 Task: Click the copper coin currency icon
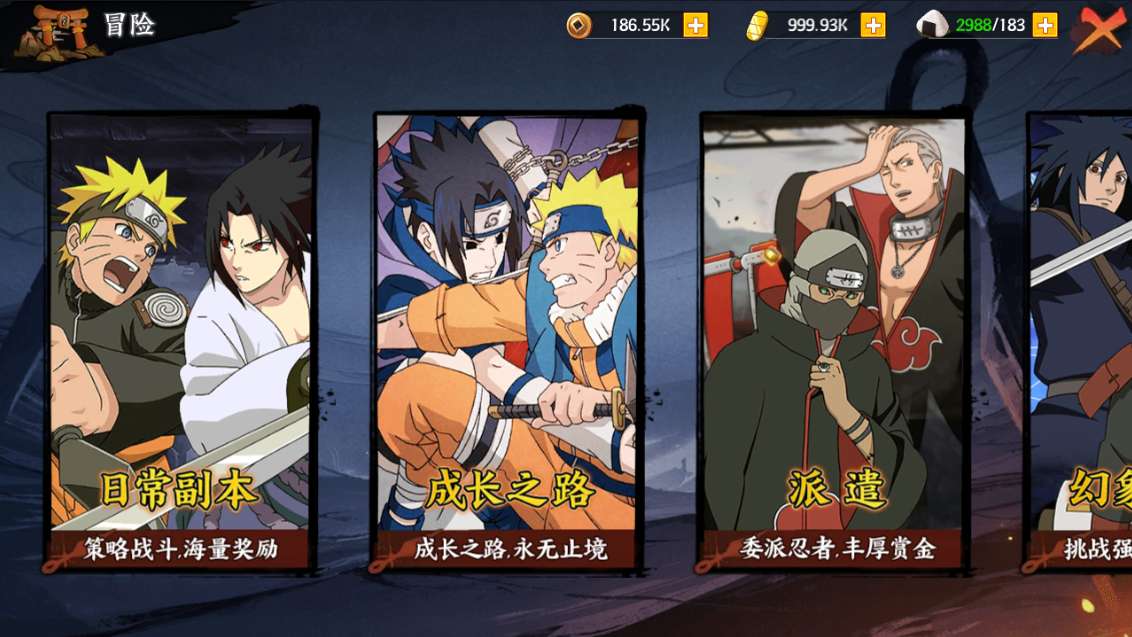coord(578,25)
